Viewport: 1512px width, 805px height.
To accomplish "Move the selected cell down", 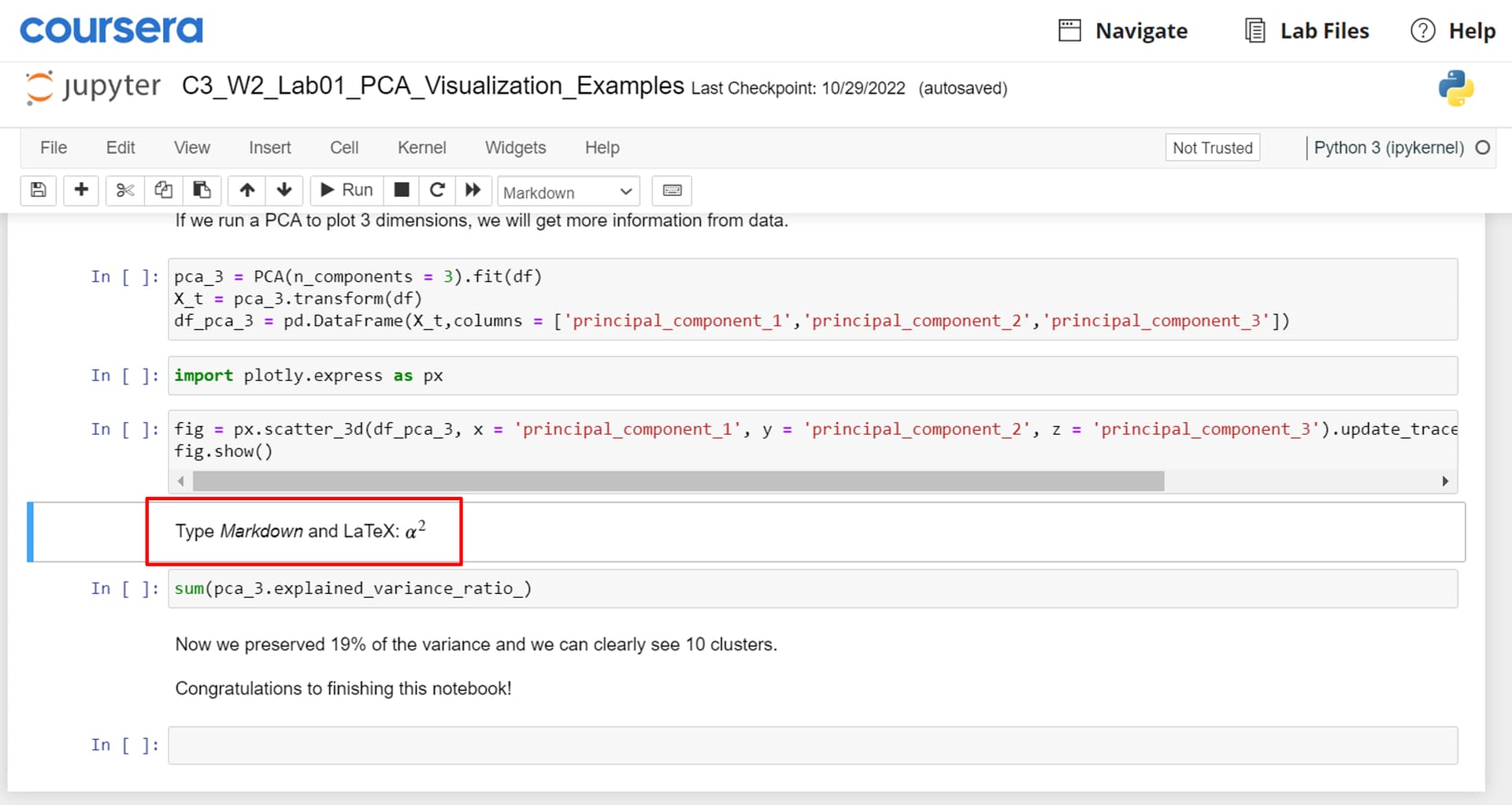I will (x=283, y=191).
